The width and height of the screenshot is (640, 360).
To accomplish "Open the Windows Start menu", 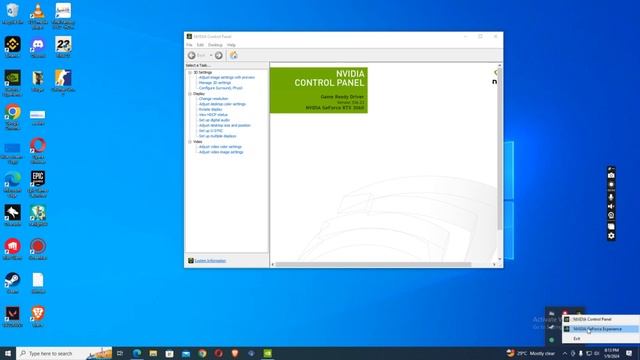I will tap(8, 353).
